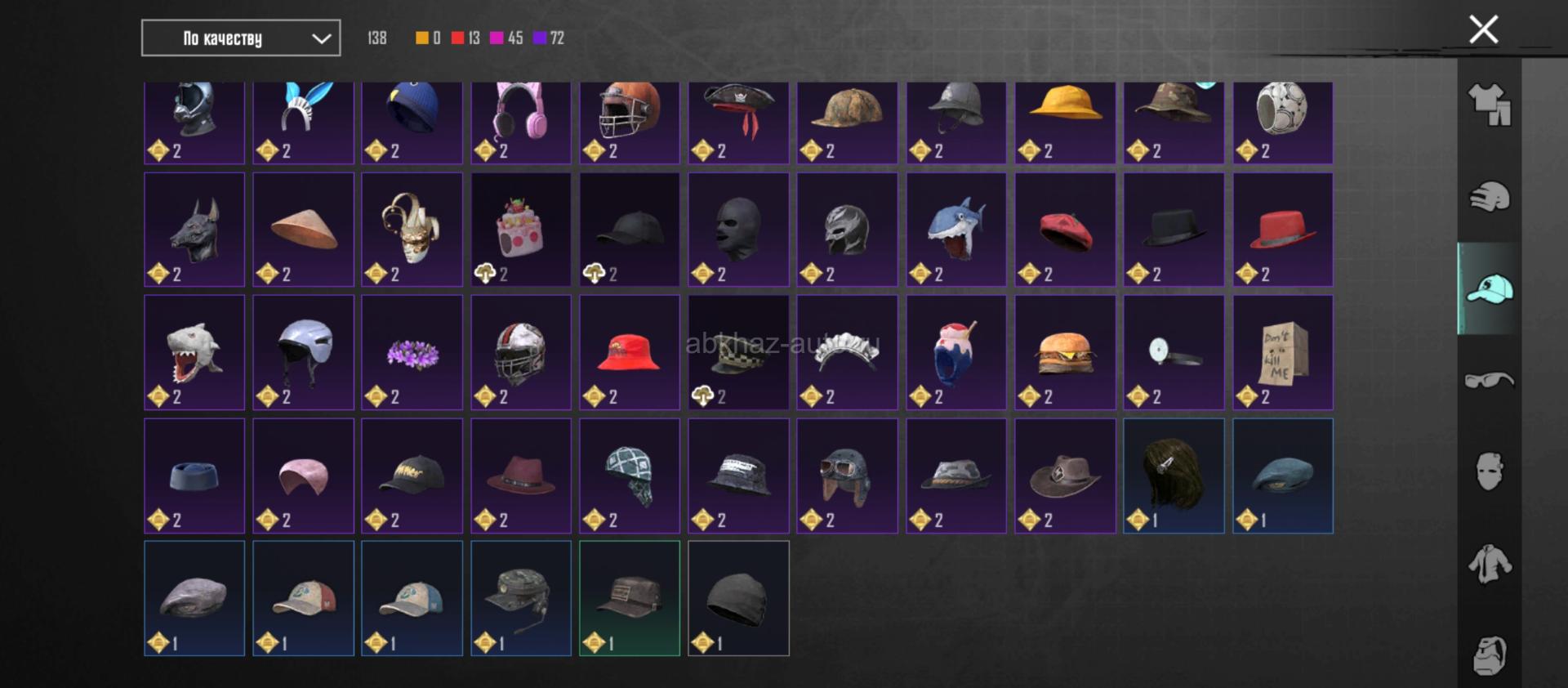Click the red quality counter 13

click(465, 38)
